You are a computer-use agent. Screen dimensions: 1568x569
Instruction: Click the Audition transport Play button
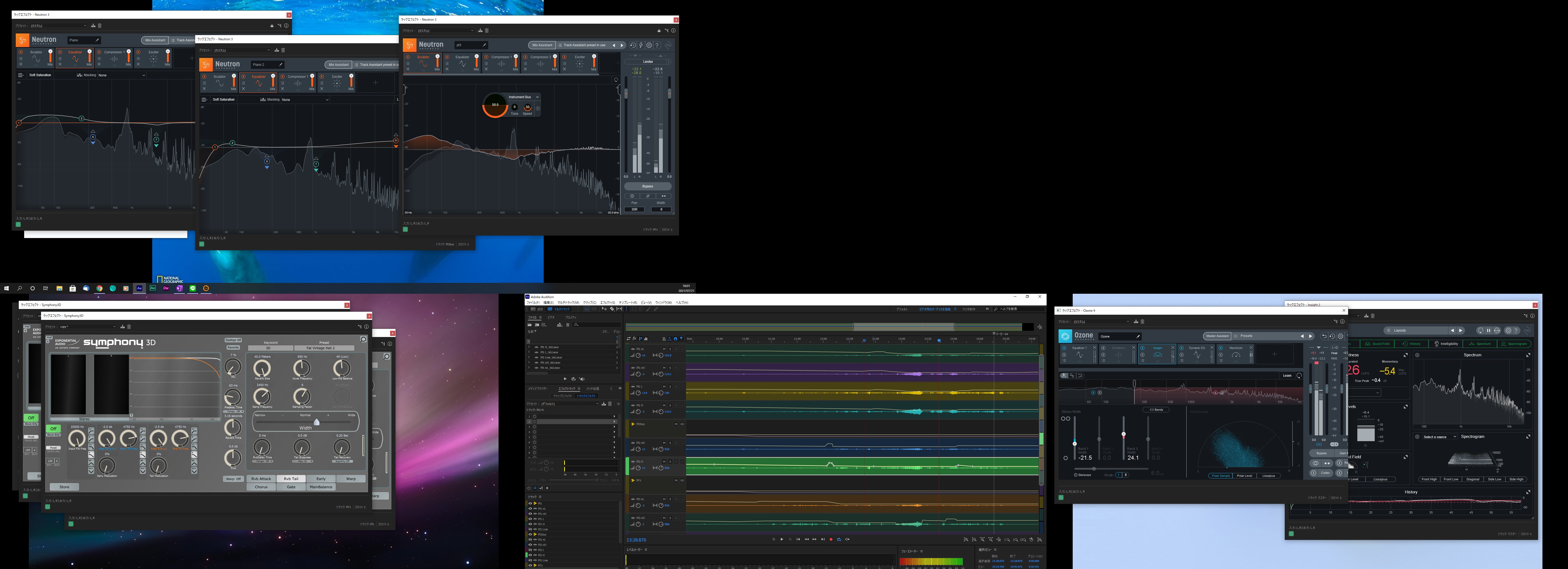782,539
